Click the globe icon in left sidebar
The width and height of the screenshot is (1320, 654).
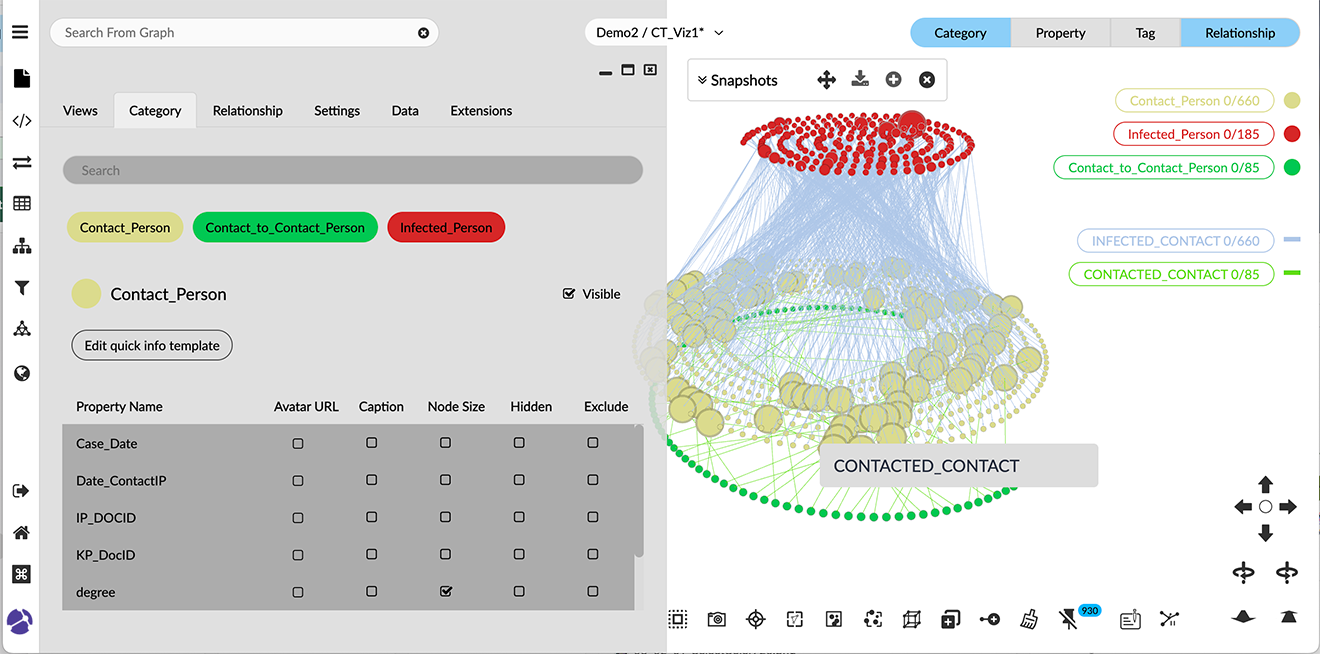click(21, 373)
